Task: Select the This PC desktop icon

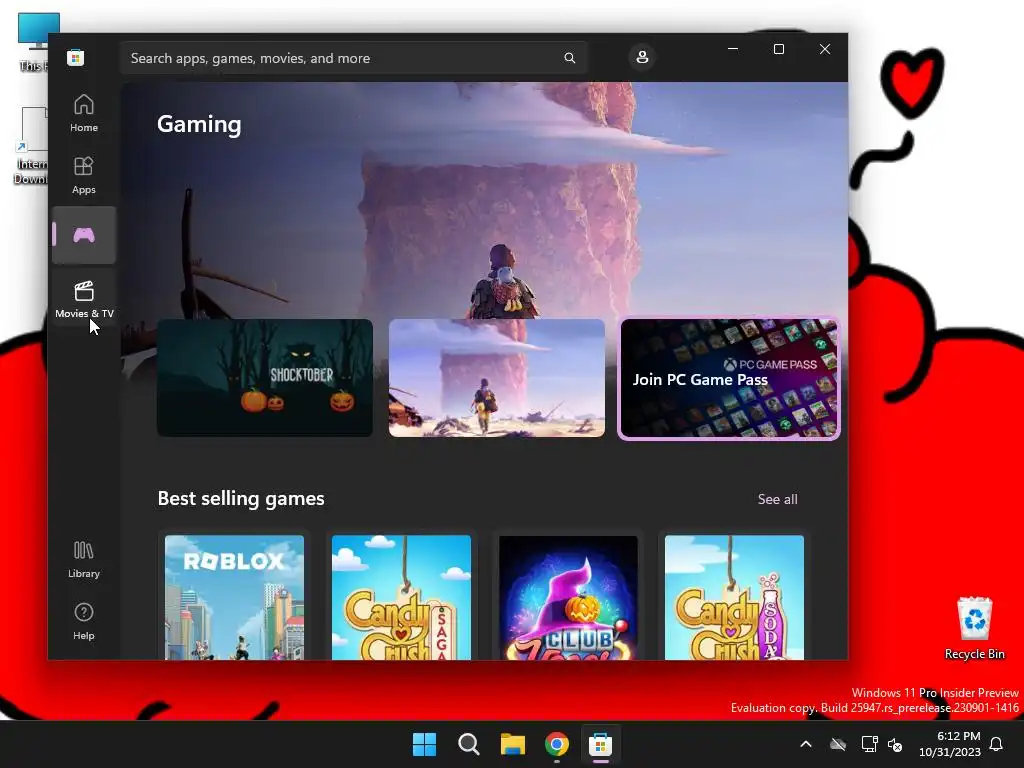Action: (33, 42)
